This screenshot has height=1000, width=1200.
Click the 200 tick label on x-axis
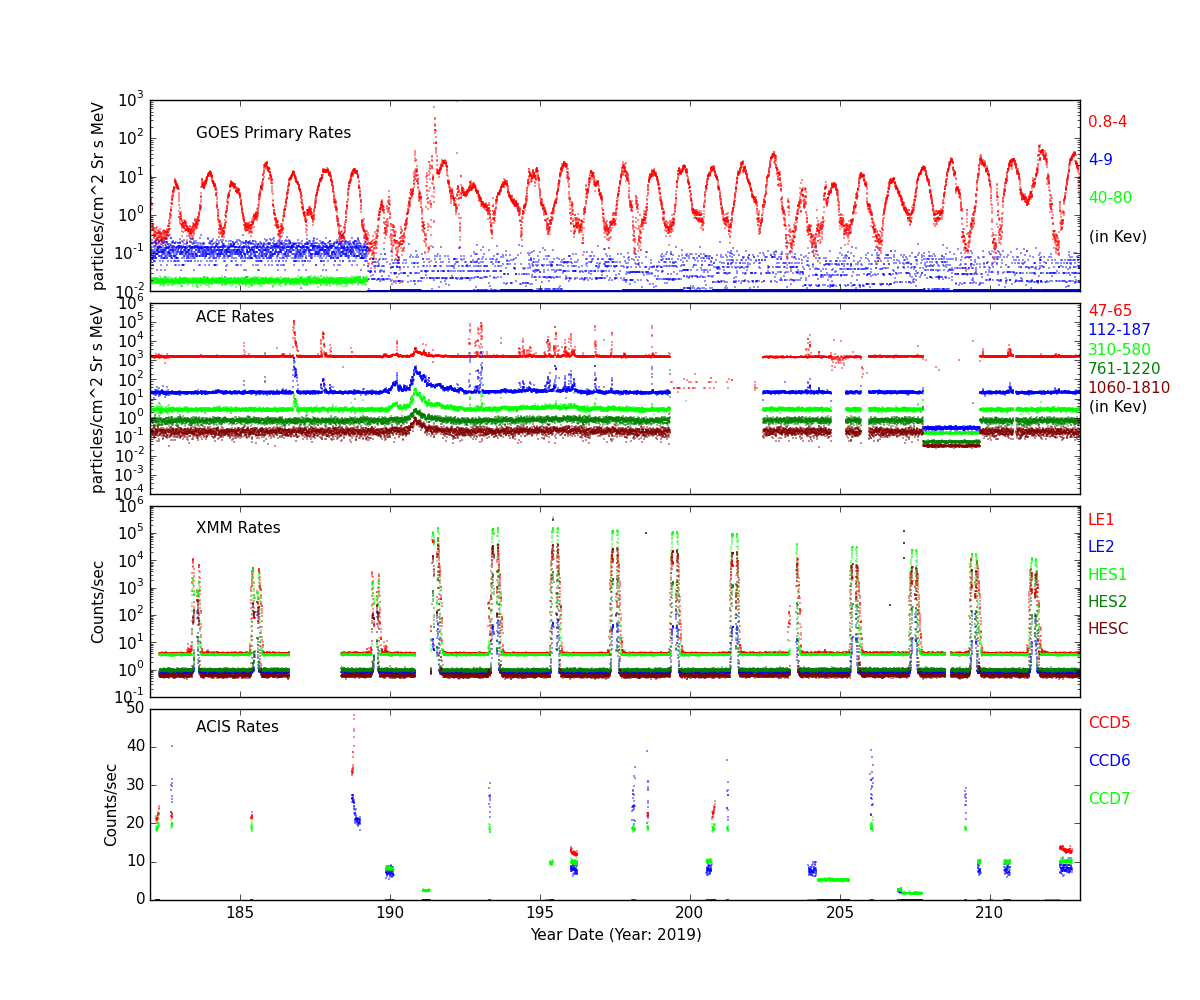(689, 915)
